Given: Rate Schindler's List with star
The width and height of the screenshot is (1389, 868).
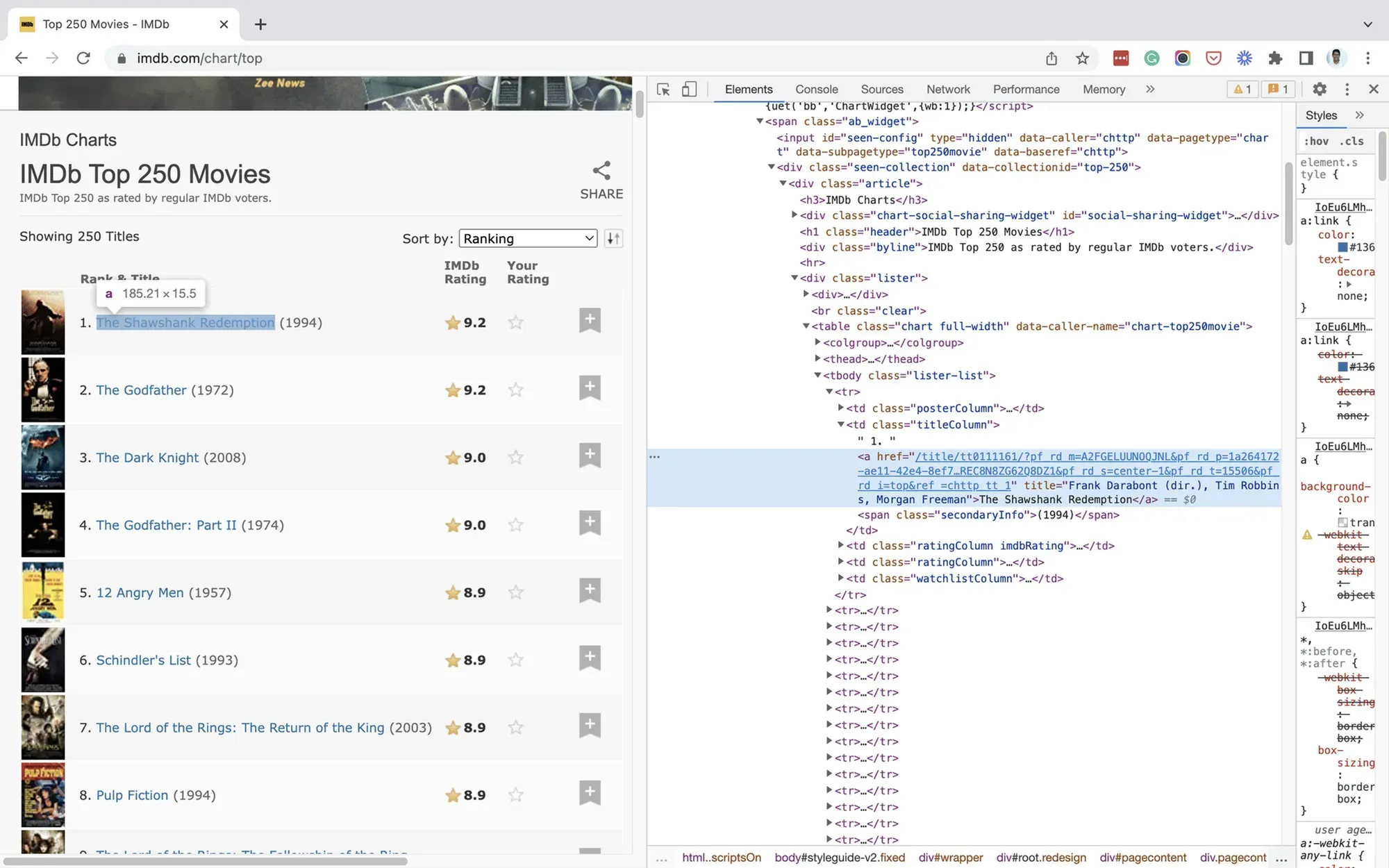Looking at the screenshot, I should pos(515,660).
